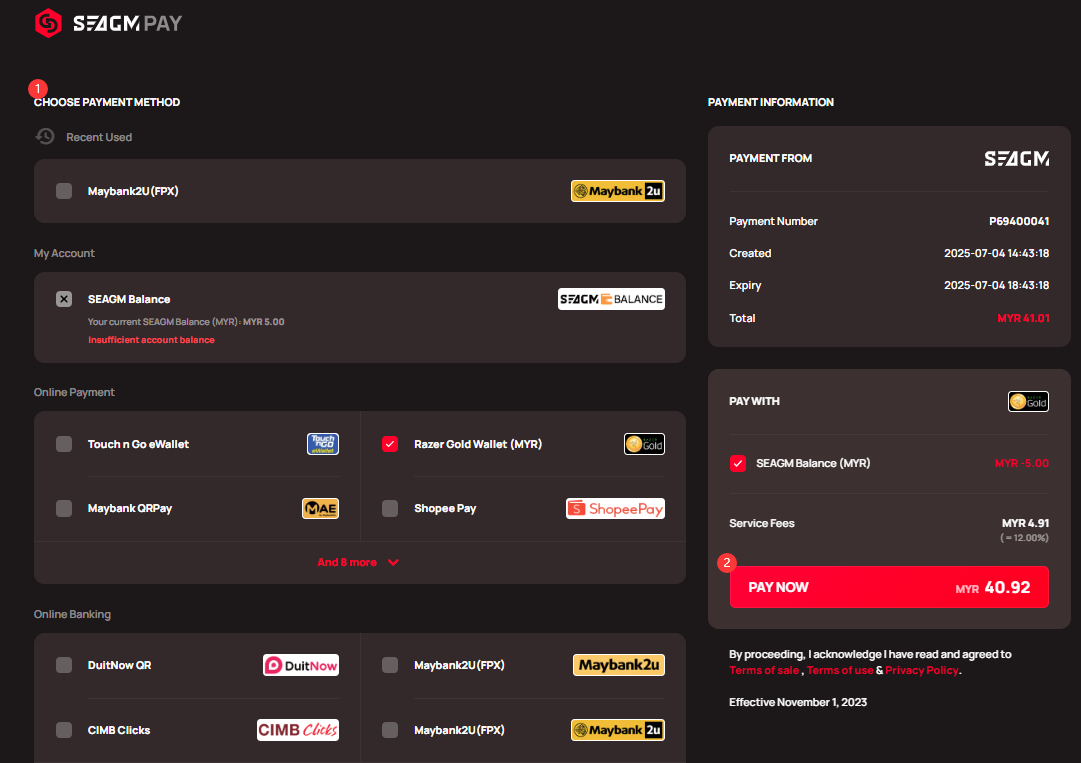Image resolution: width=1081 pixels, height=763 pixels.
Task: Click the Maybank2u logo in the Recent Used row
Action: tap(618, 191)
